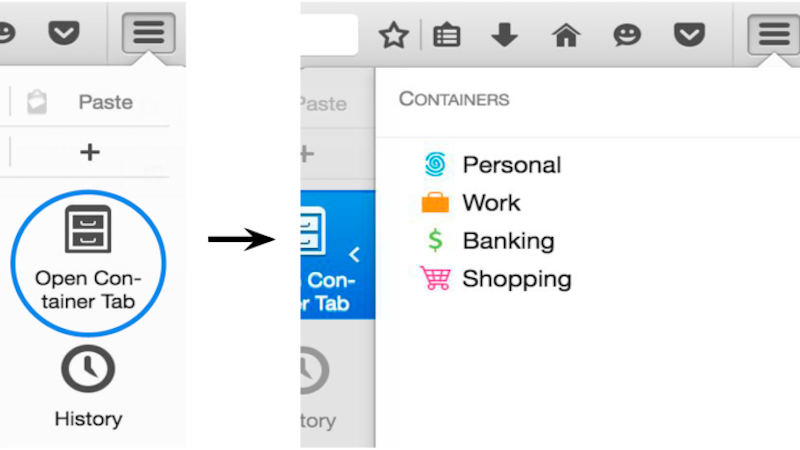This screenshot has height=450, width=800.
Task: Click the highlighted Container Tab blue item
Action: [x=338, y=255]
